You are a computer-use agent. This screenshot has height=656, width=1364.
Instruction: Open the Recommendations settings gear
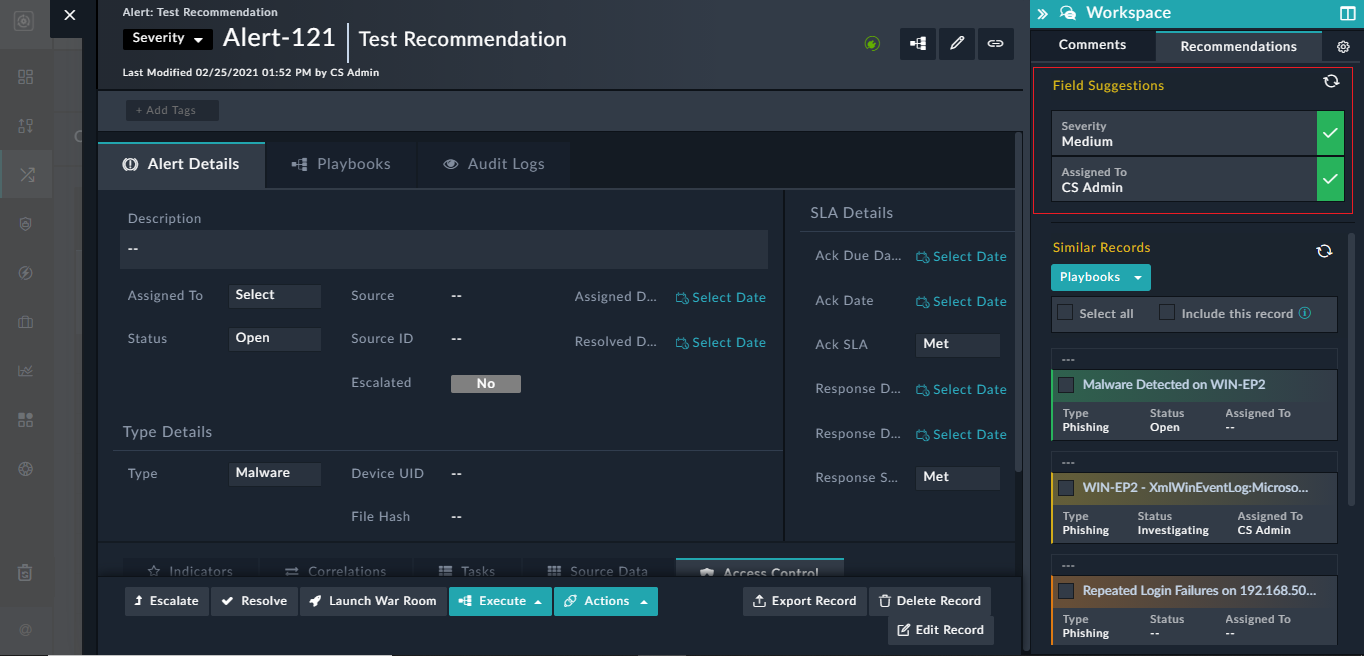pyautogui.click(x=1342, y=47)
